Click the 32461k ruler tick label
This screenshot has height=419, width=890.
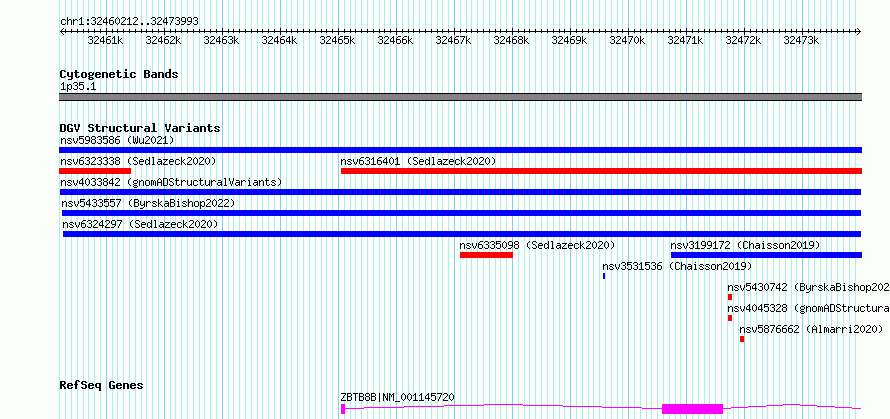click(105, 40)
